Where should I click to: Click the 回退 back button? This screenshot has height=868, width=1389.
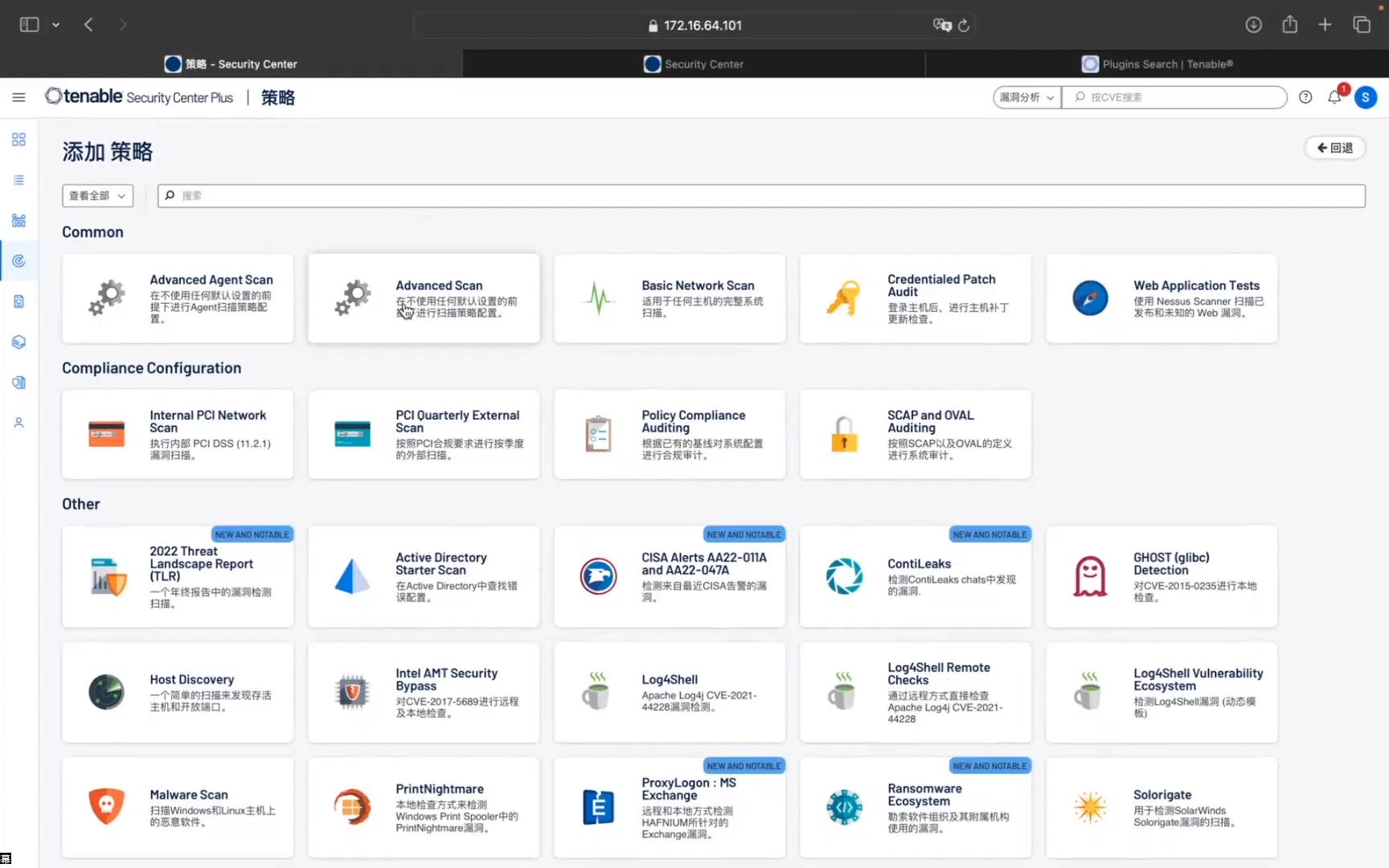pyautogui.click(x=1334, y=148)
